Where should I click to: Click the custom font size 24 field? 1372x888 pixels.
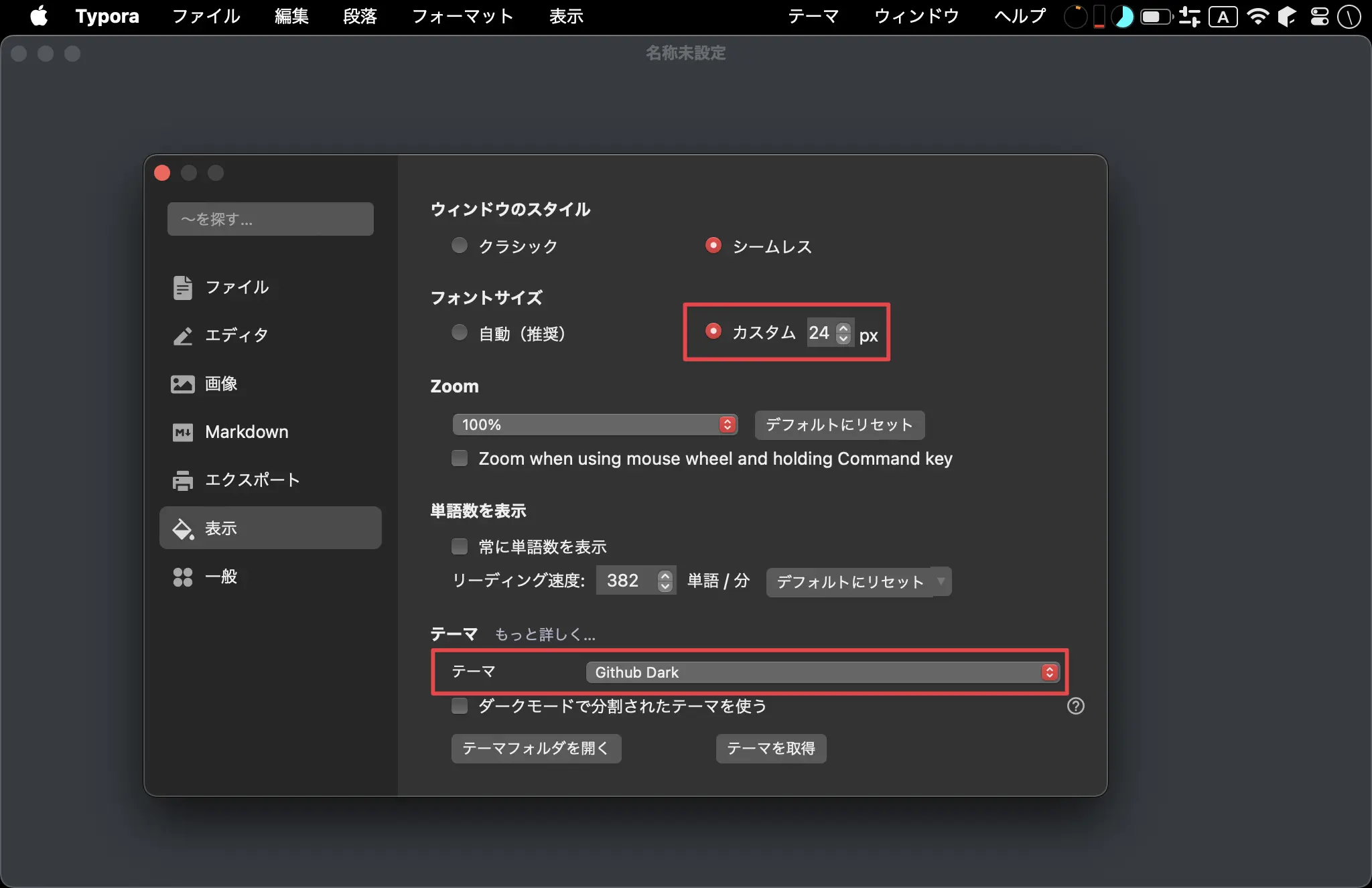pos(821,333)
